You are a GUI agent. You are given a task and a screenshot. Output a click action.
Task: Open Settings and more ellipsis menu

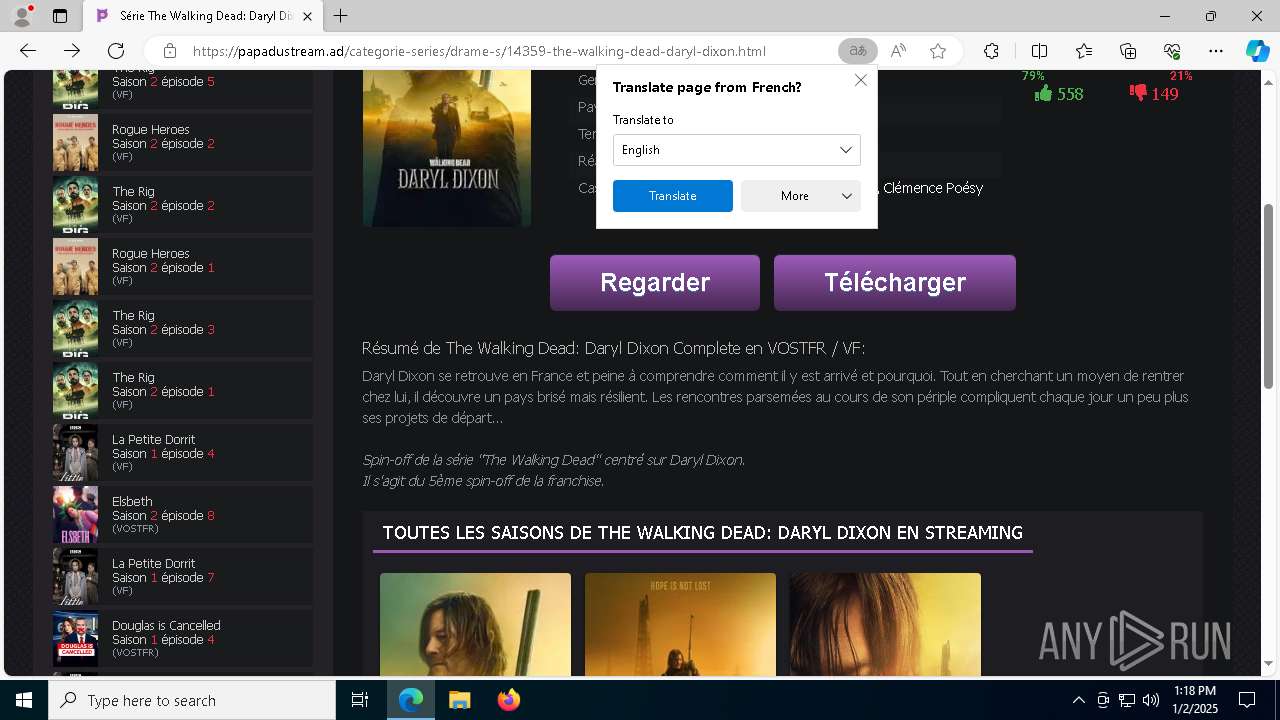coord(1216,51)
